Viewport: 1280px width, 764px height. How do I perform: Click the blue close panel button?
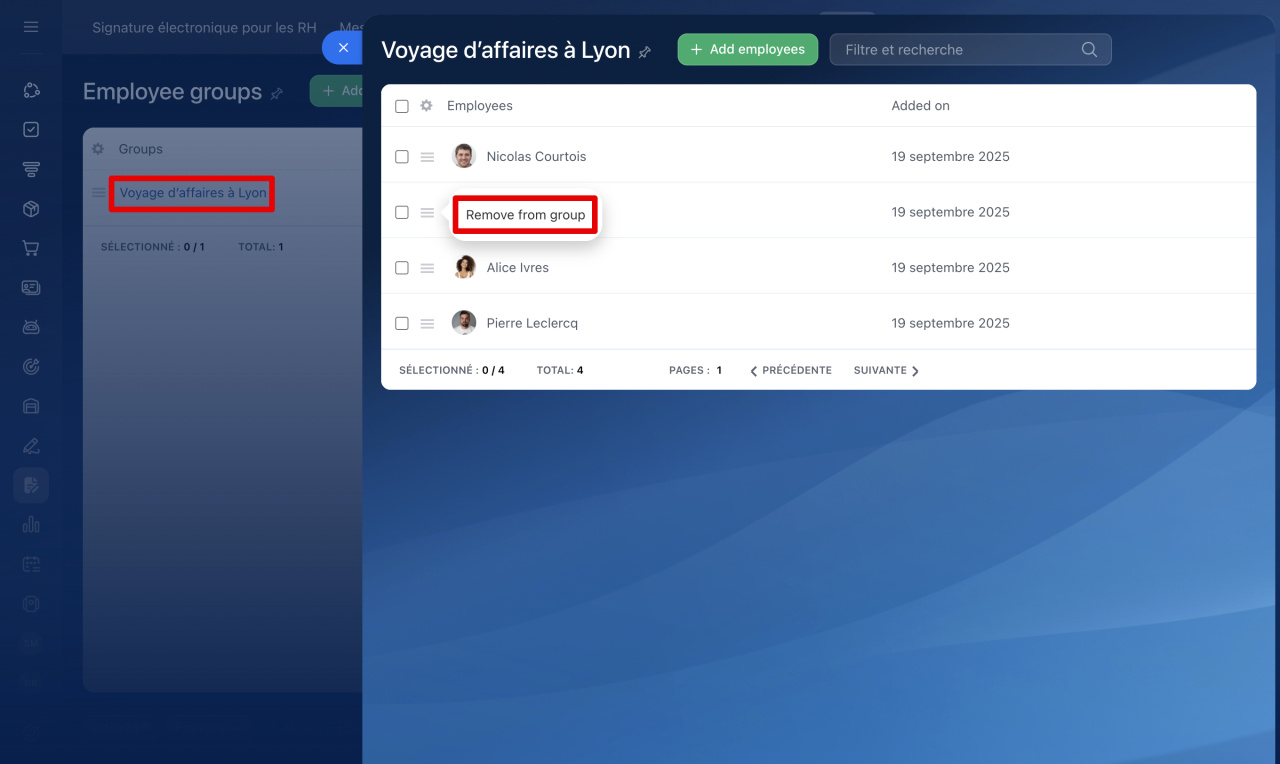pos(343,48)
